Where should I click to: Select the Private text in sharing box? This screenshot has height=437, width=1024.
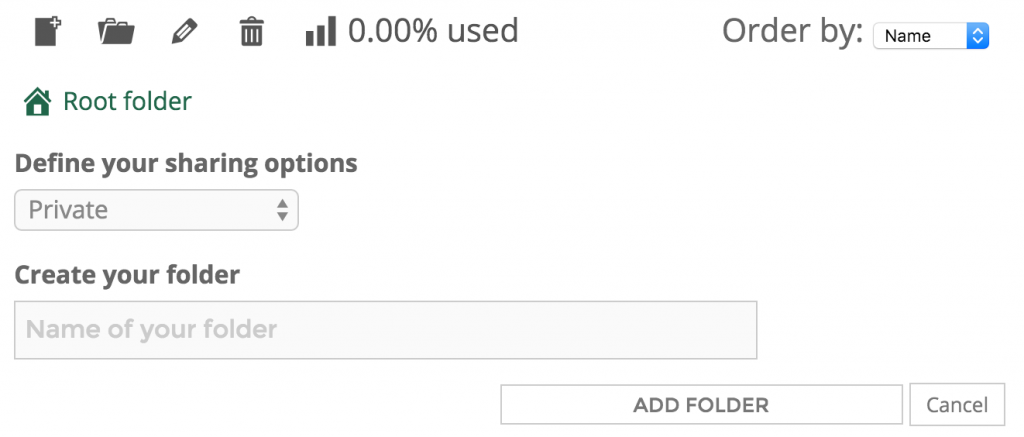point(68,210)
